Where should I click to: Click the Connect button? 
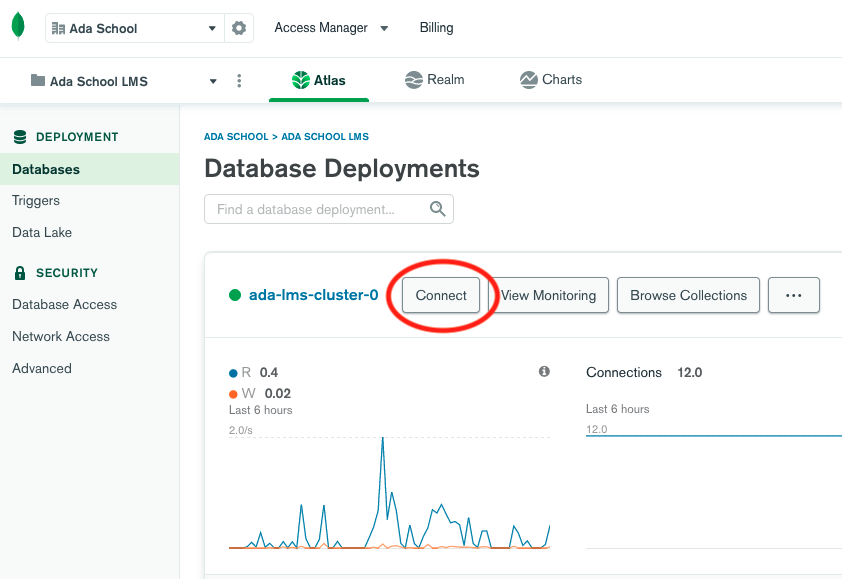coord(441,295)
